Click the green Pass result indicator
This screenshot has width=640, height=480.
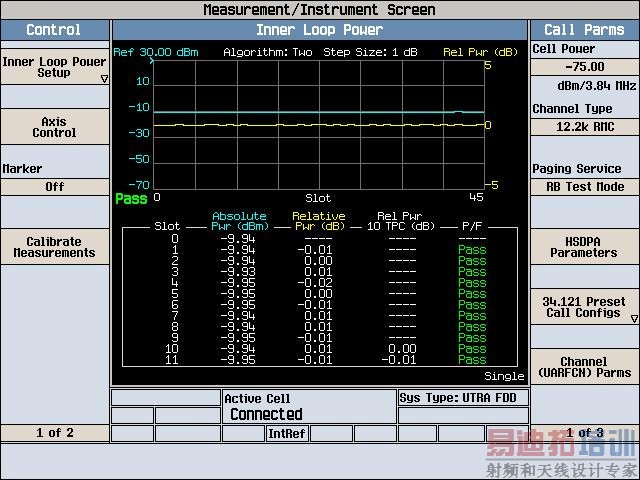(131, 198)
